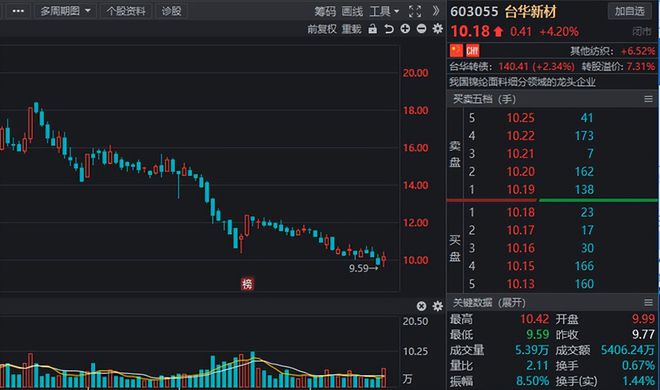Screen dimensions: 660x390
Task: Select sell level 1 price 10.19
Action: [x=520, y=190]
